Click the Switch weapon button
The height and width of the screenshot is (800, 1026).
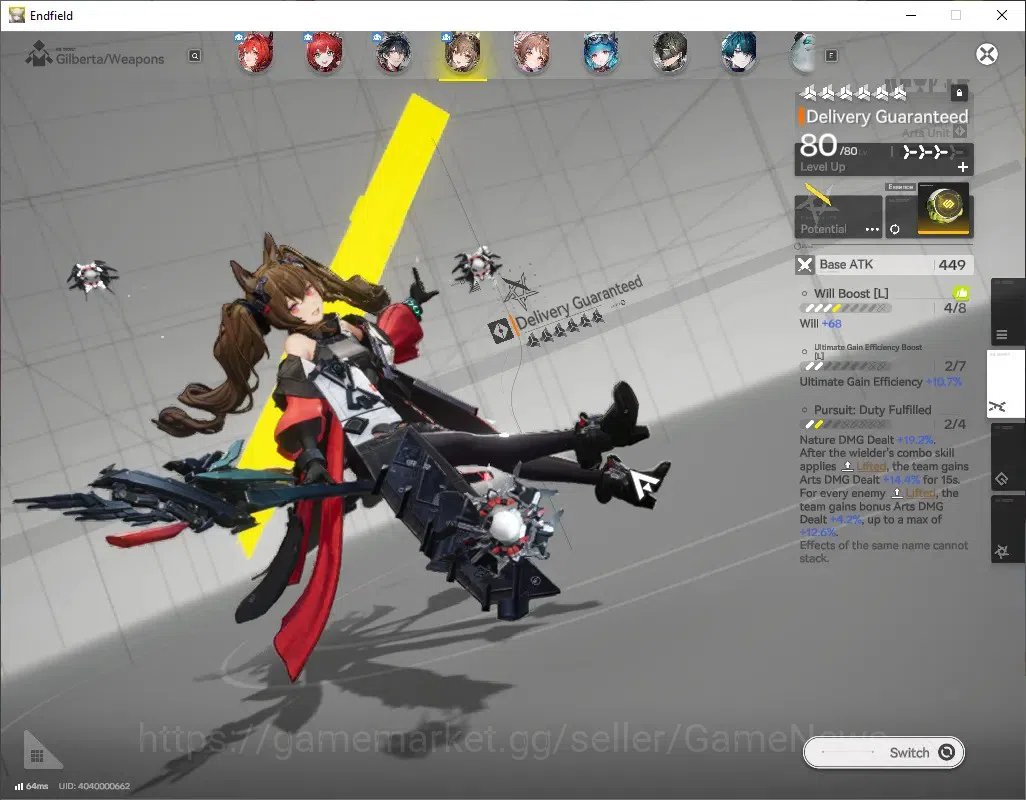click(883, 752)
